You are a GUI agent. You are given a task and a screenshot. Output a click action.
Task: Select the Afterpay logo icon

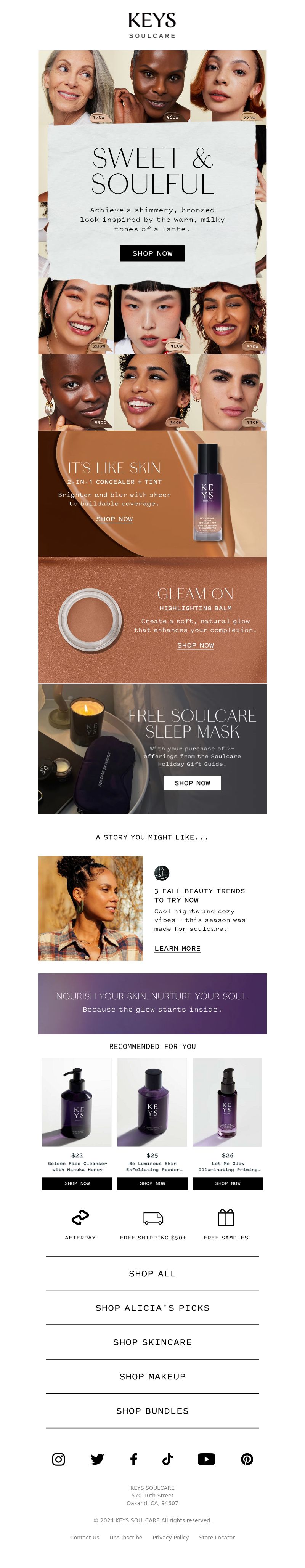point(80,1217)
